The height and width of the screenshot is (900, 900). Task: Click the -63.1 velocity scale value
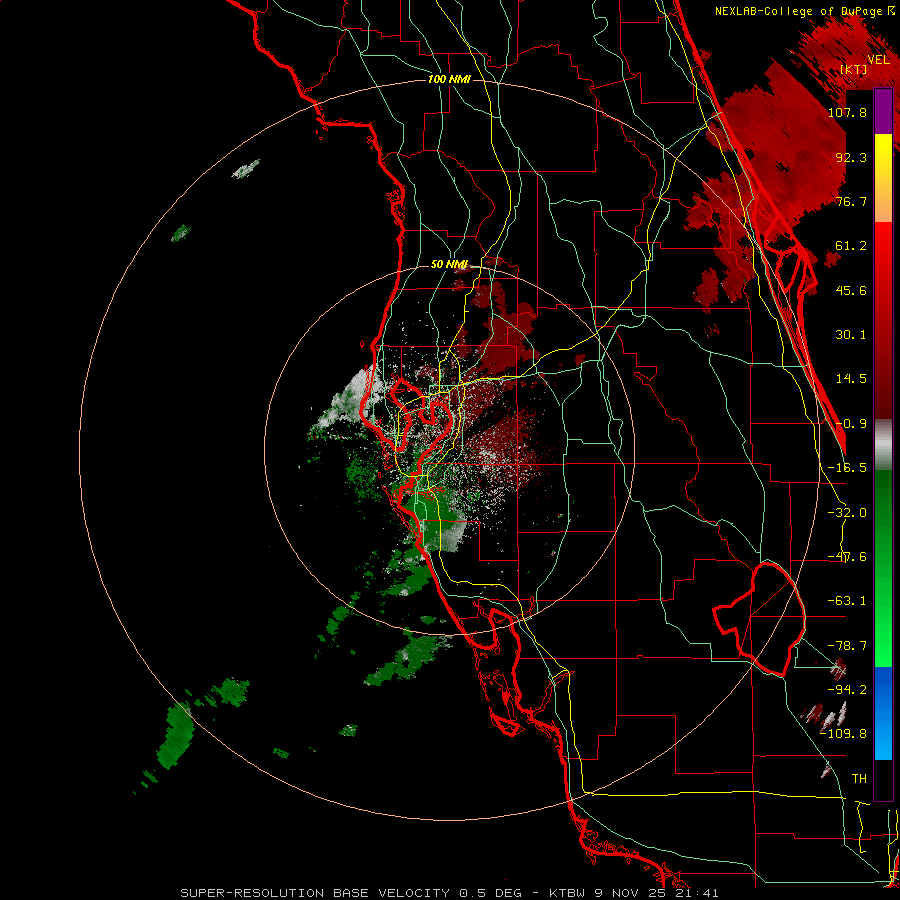click(847, 601)
